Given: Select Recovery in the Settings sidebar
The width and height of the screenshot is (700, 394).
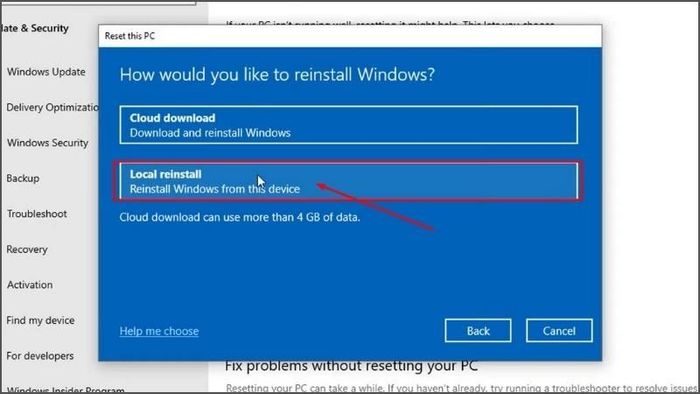Looking at the screenshot, I should click(27, 249).
